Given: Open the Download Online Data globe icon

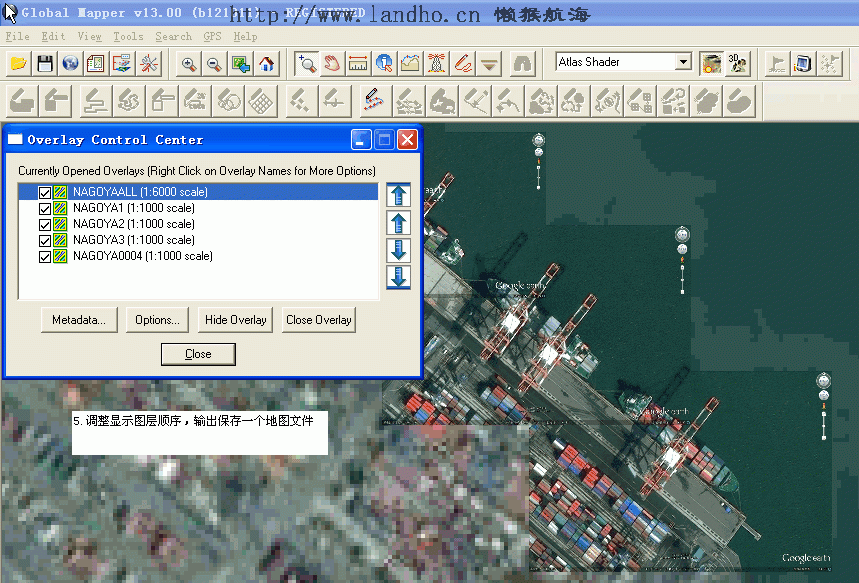Looking at the screenshot, I should [70, 64].
